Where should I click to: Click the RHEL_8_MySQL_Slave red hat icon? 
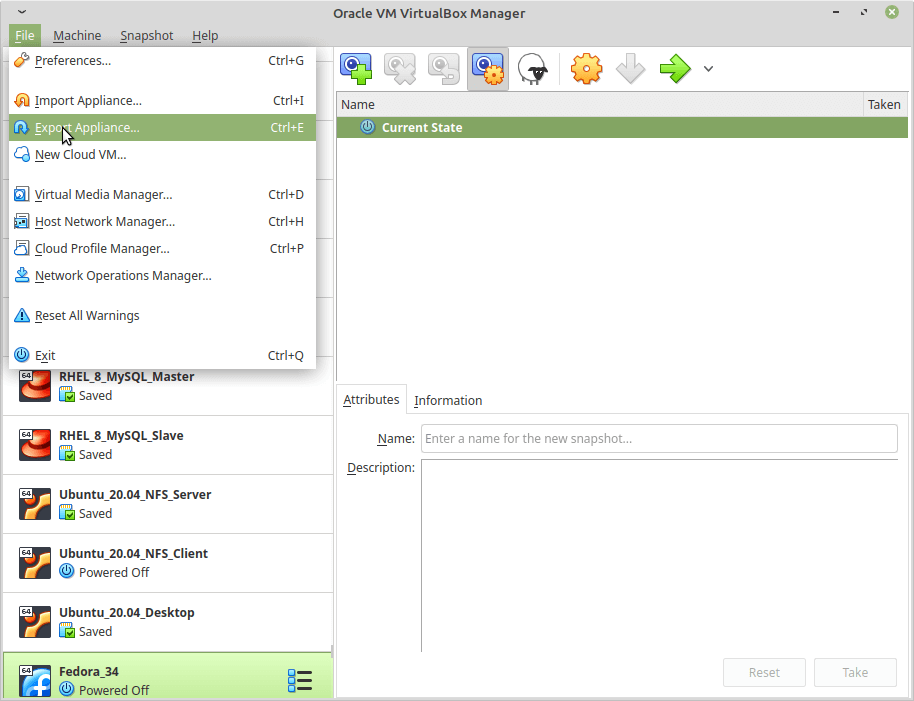tap(34, 445)
